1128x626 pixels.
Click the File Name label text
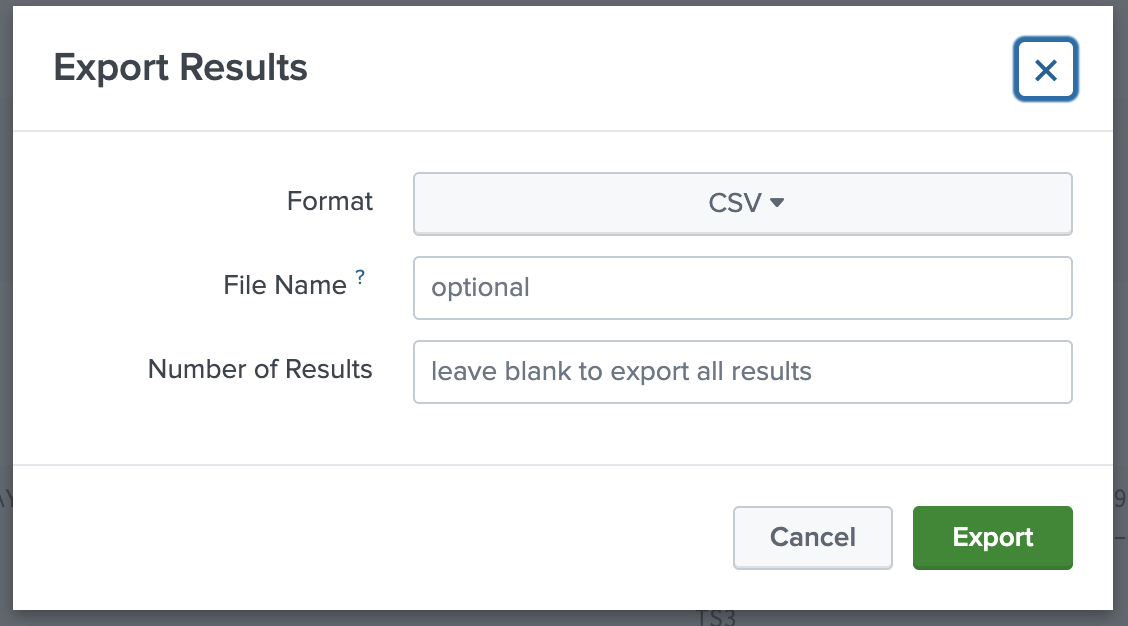(x=285, y=285)
